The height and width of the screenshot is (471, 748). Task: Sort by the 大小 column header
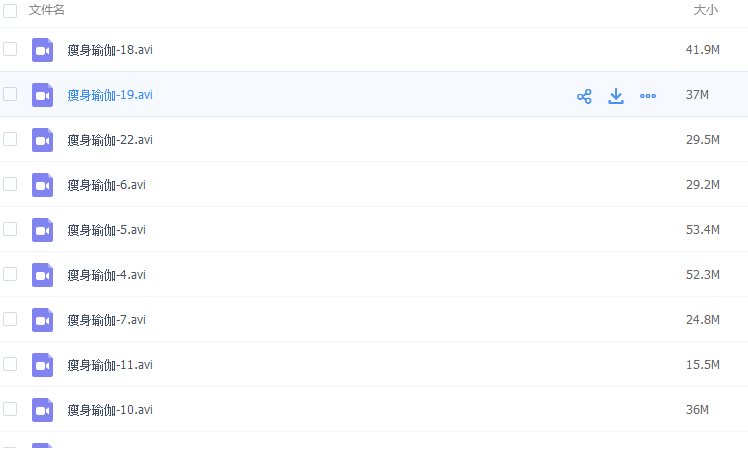(x=706, y=10)
